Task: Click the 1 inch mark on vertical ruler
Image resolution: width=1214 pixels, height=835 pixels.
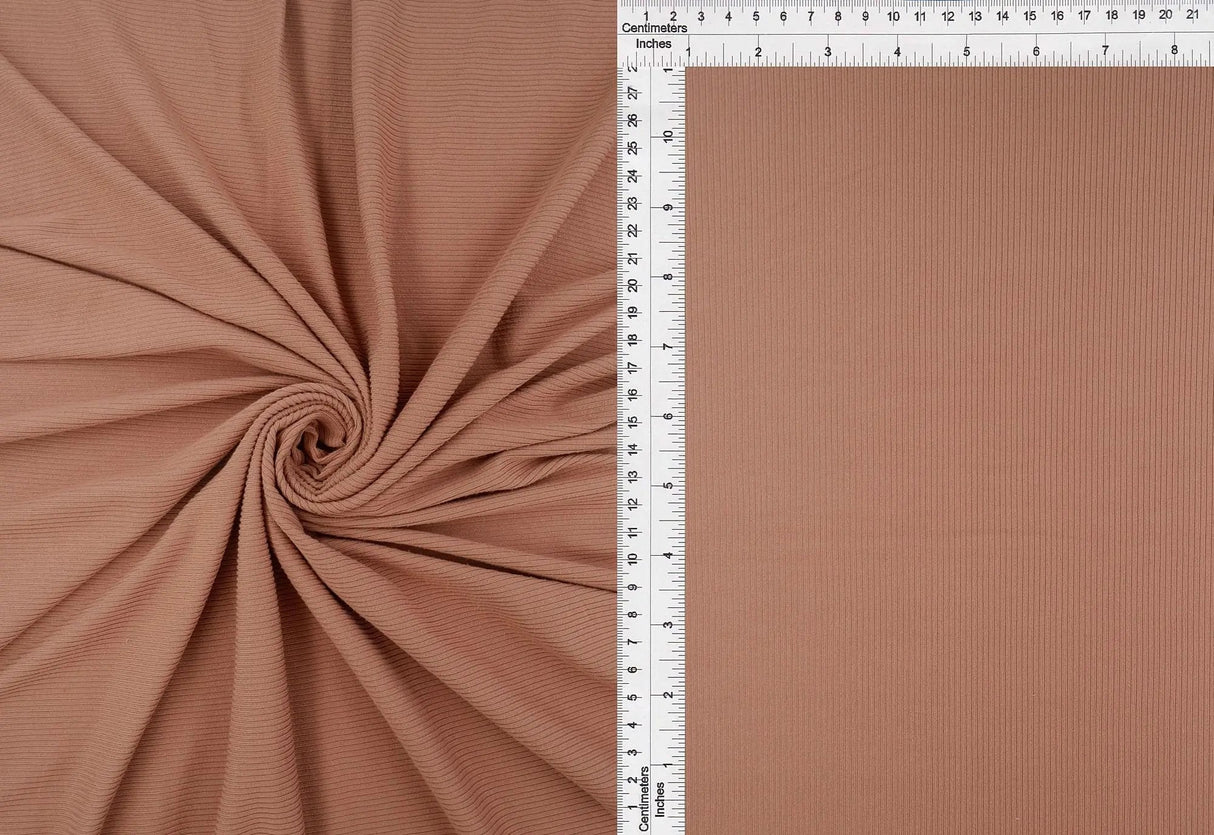Action: (668, 764)
